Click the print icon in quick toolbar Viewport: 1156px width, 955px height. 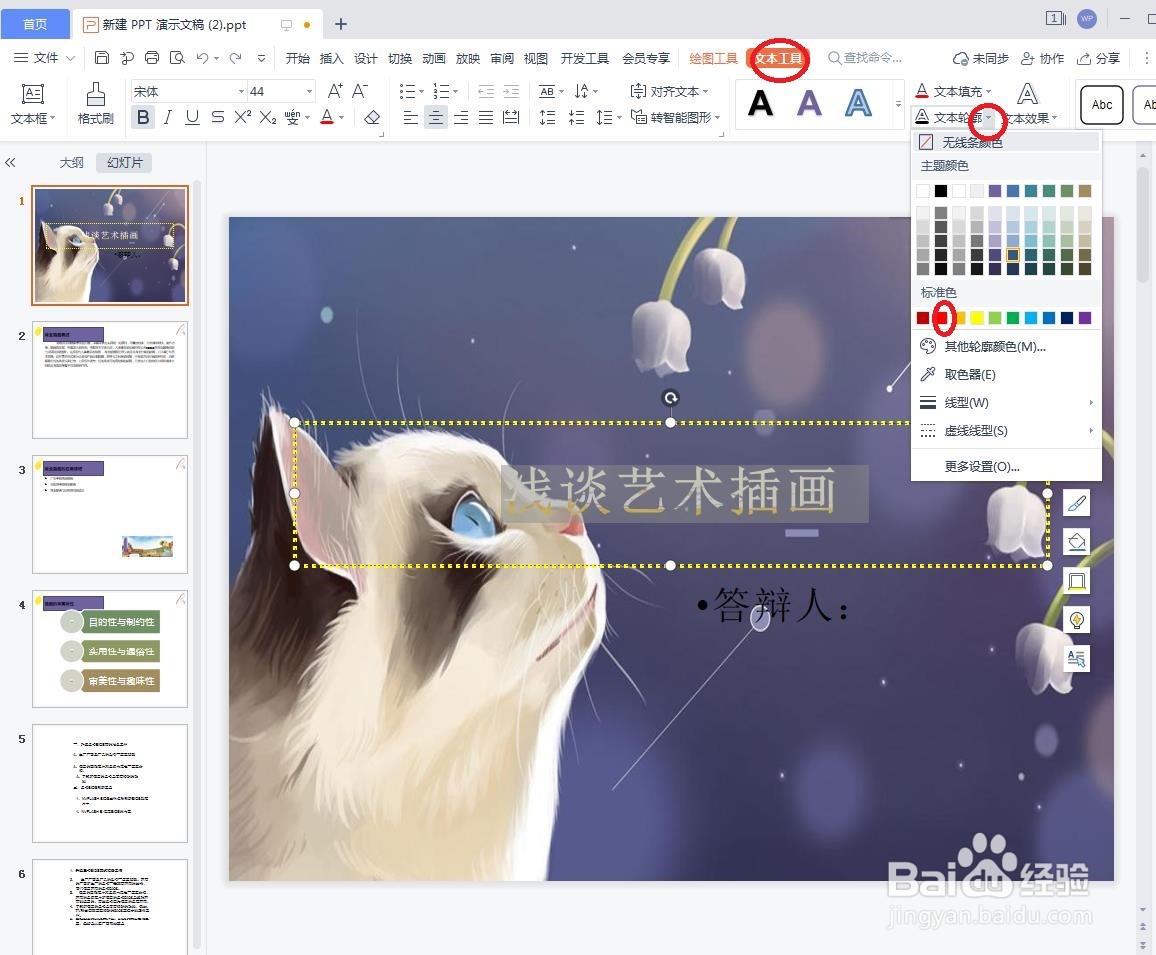pos(152,58)
